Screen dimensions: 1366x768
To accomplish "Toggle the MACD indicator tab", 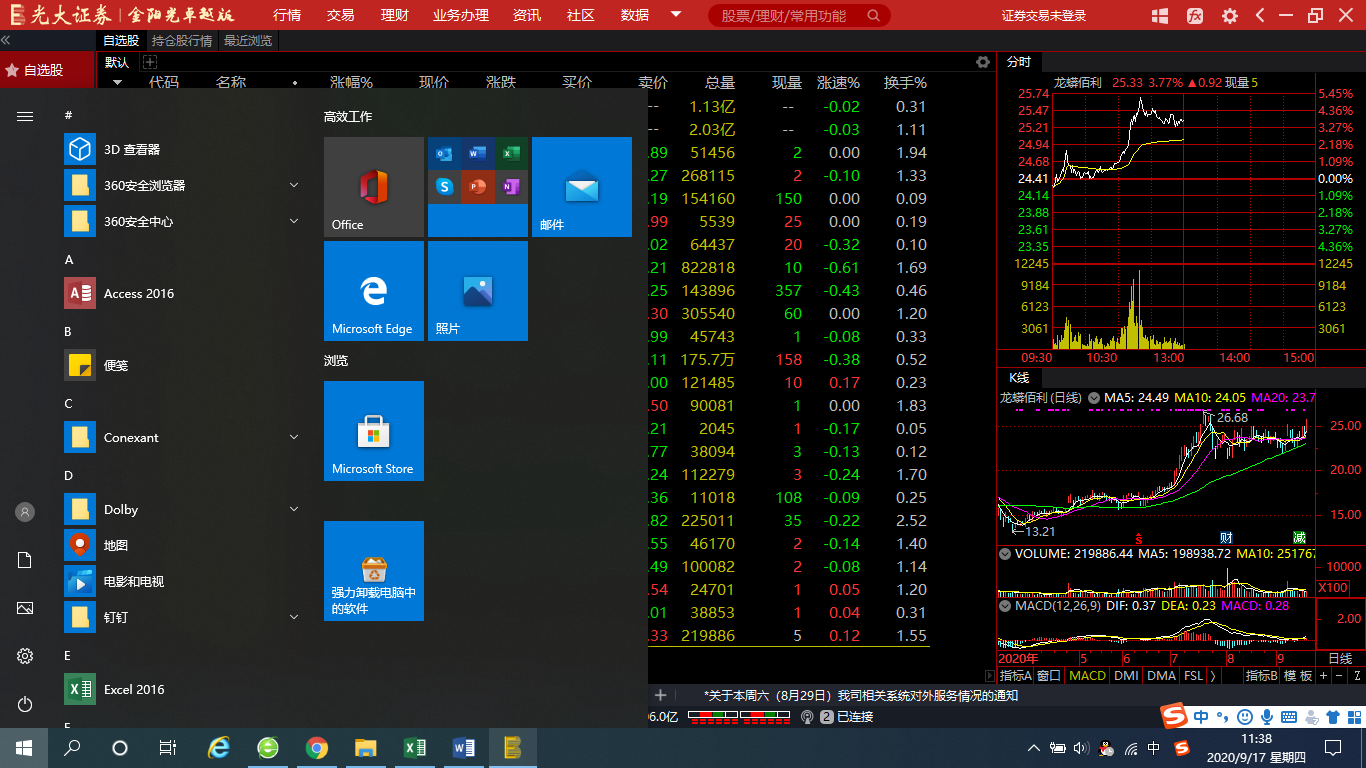I will click(1087, 676).
